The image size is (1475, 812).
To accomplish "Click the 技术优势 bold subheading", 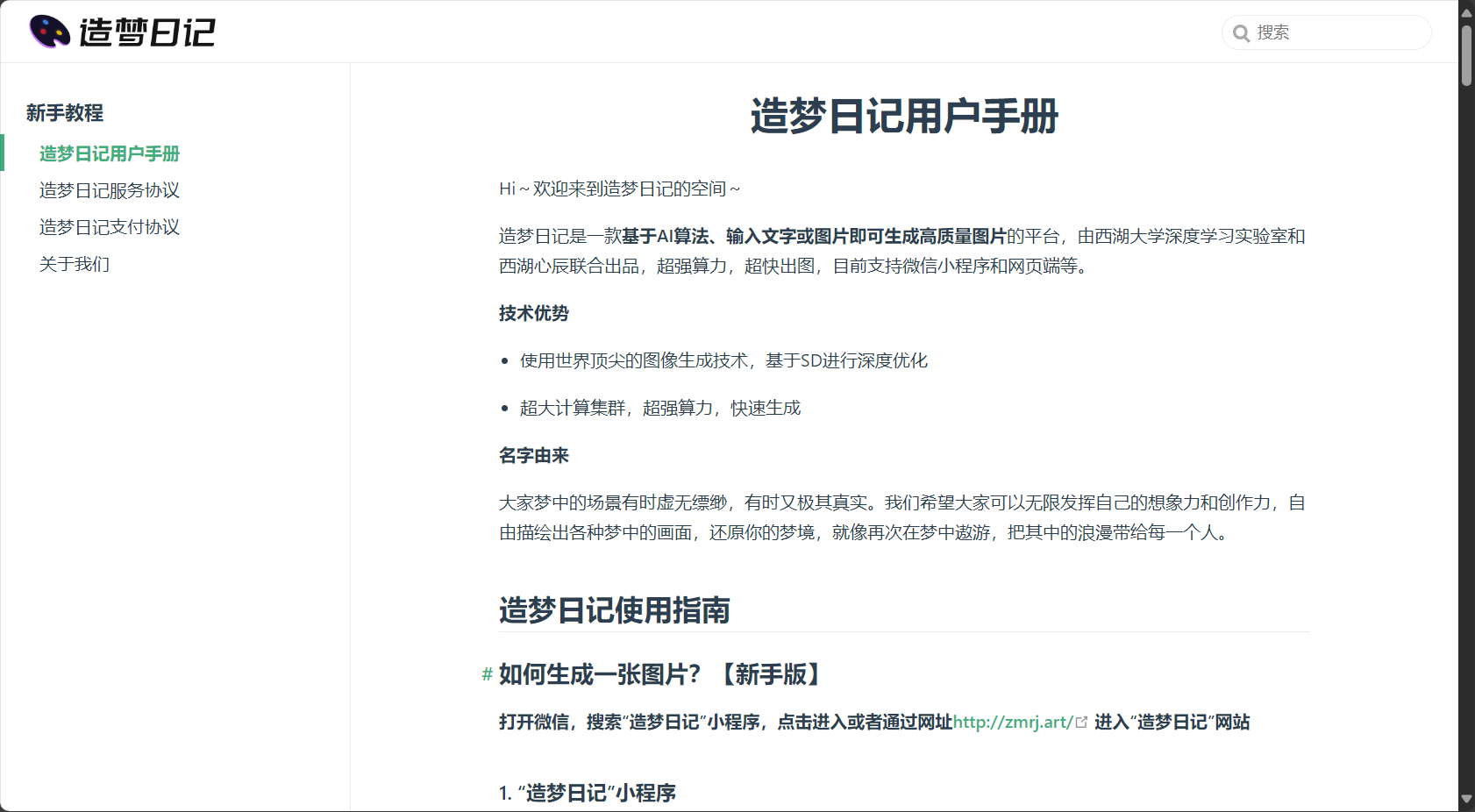I will tap(534, 313).
